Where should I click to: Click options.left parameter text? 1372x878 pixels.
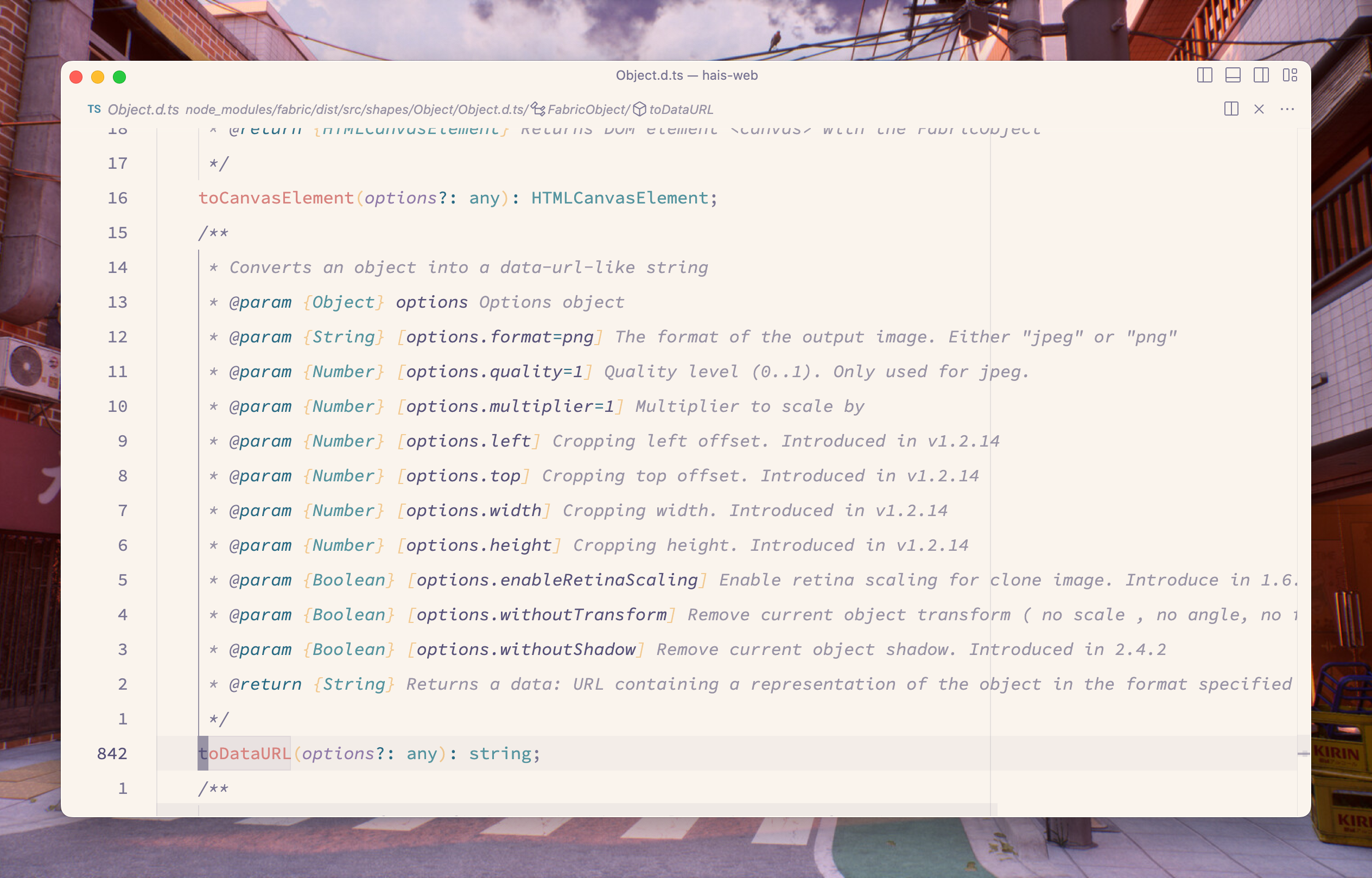pos(468,441)
